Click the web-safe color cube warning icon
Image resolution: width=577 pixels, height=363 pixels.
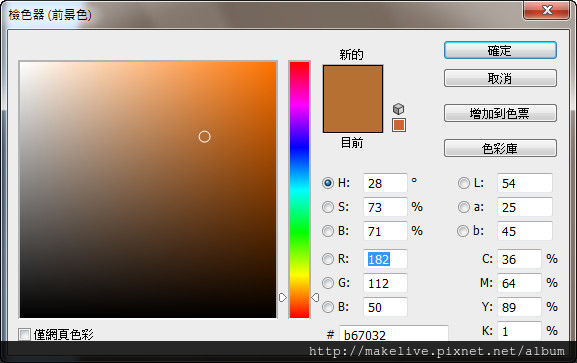tap(399, 109)
